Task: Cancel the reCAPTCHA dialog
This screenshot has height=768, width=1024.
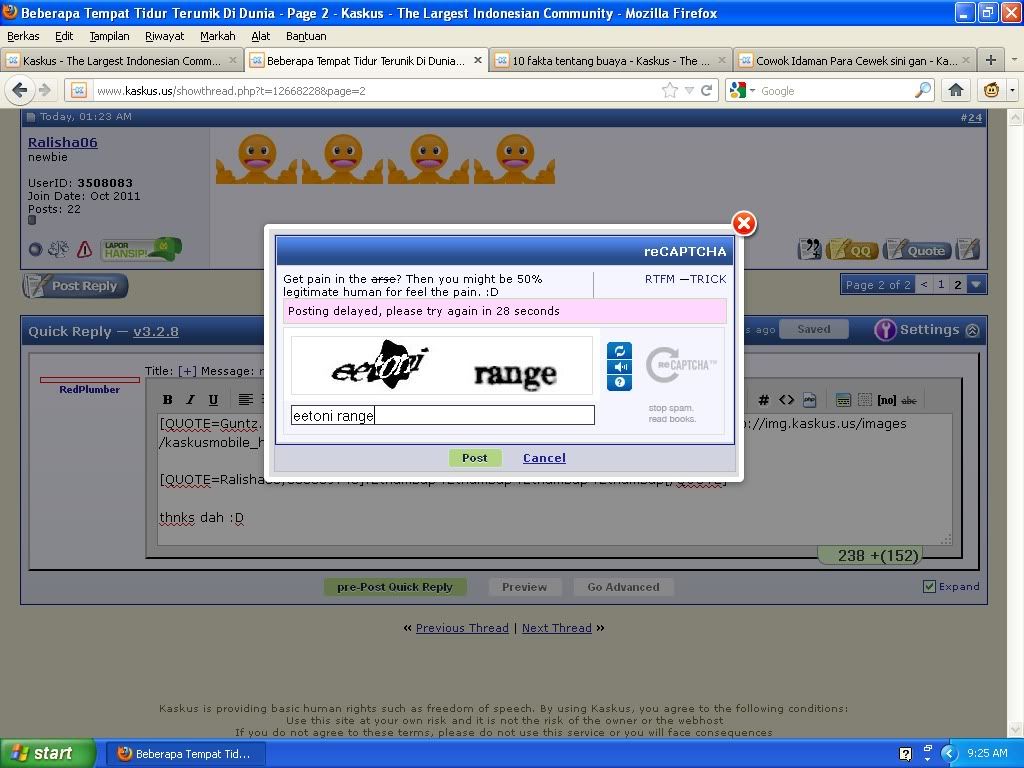Action: 544,458
